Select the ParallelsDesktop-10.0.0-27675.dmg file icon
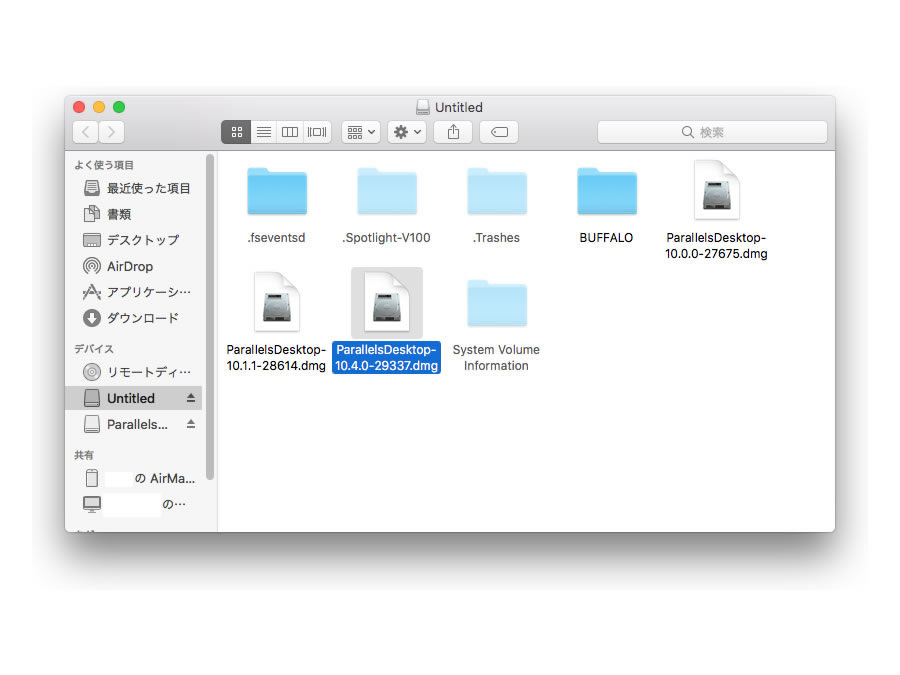 716,190
